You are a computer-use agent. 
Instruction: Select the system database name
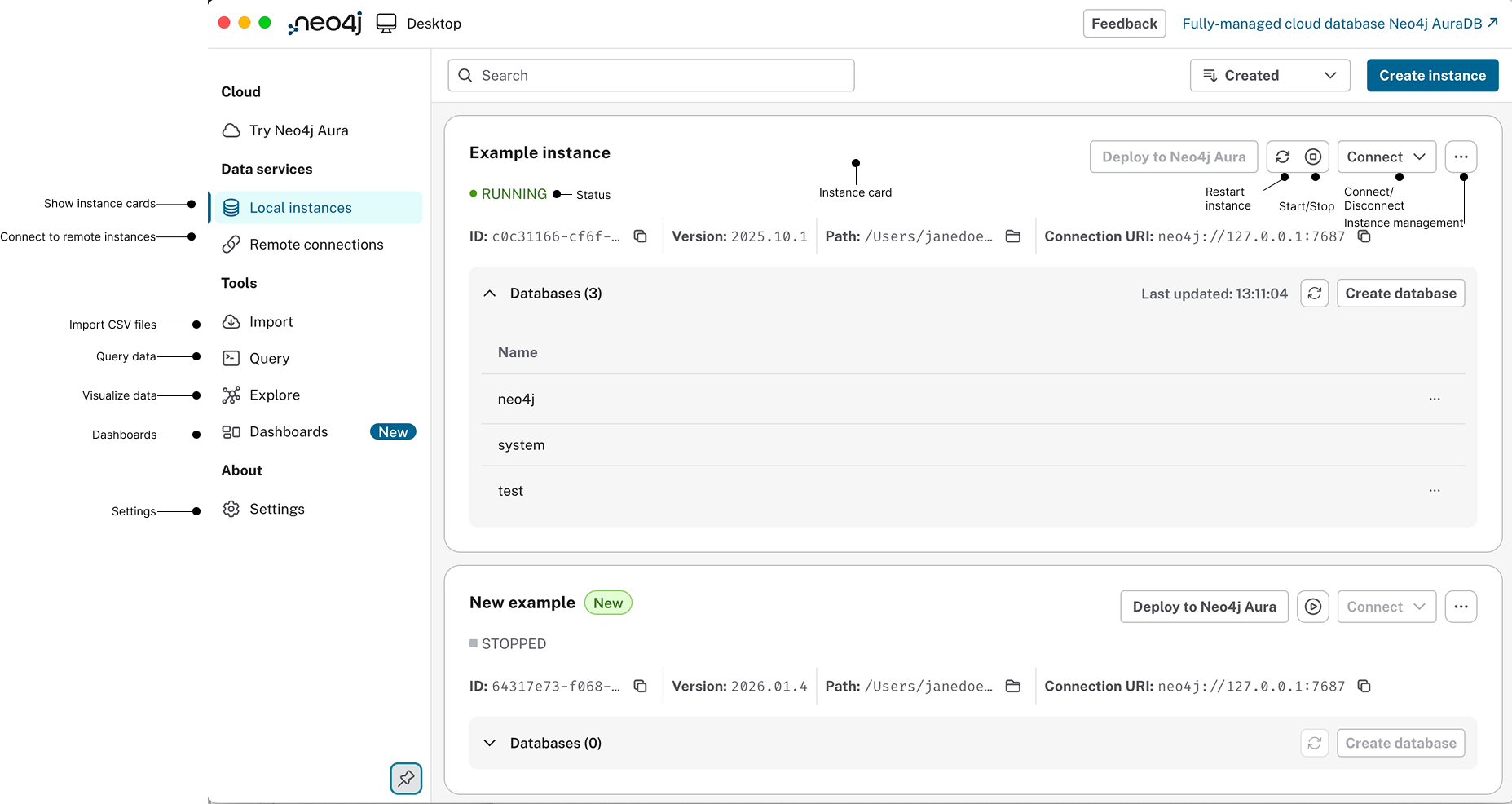pos(522,445)
